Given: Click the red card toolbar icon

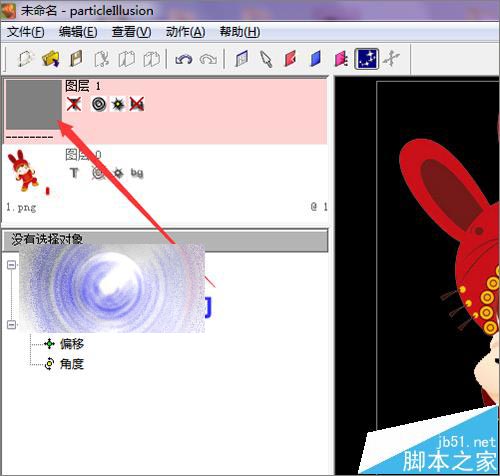Looking at the screenshot, I should pos(290,59).
